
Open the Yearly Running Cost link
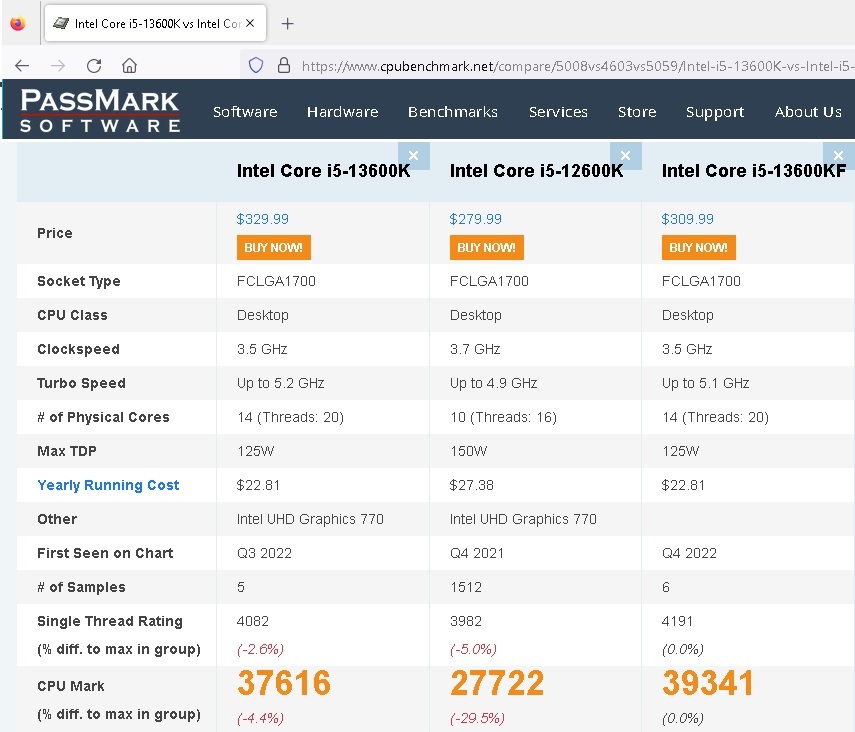pyautogui.click(x=108, y=485)
